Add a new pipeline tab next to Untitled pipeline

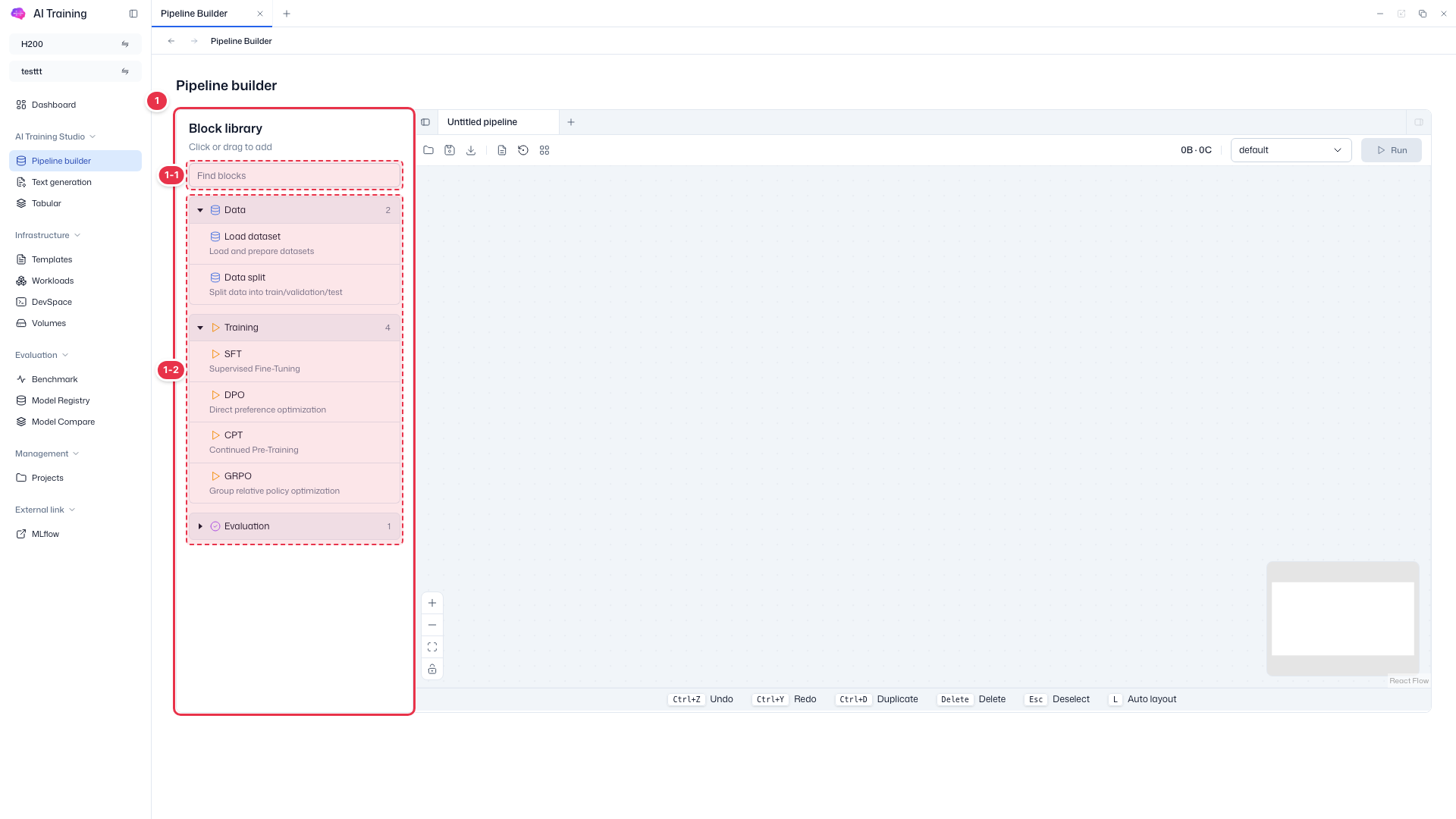tap(571, 122)
